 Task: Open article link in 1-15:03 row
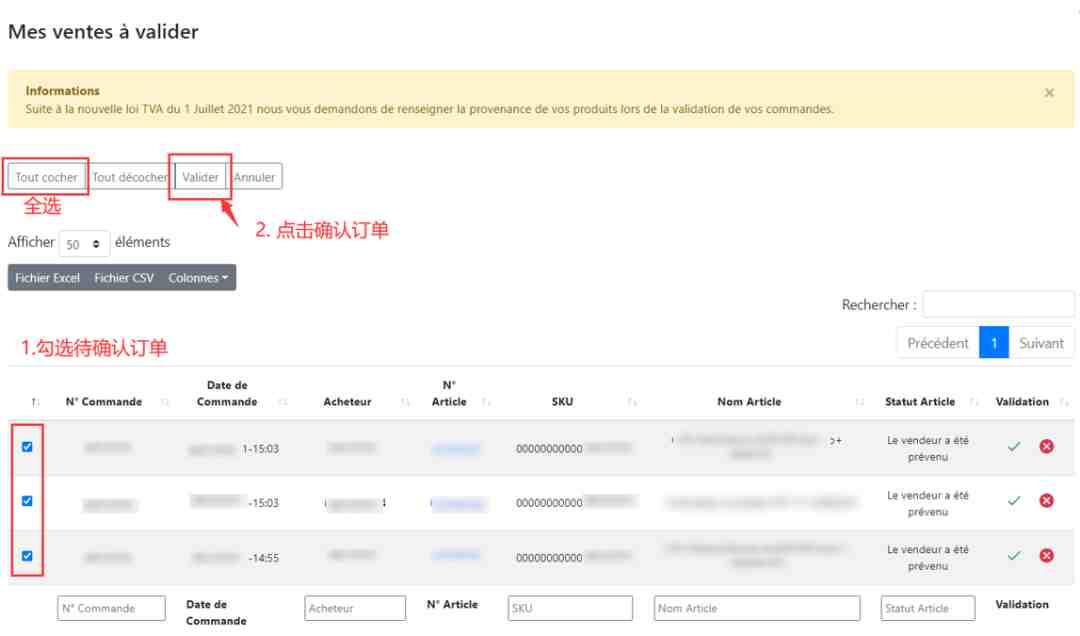point(455,449)
